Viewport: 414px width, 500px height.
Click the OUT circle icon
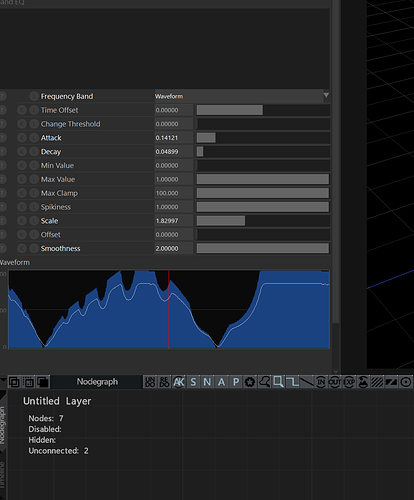(x=335, y=382)
